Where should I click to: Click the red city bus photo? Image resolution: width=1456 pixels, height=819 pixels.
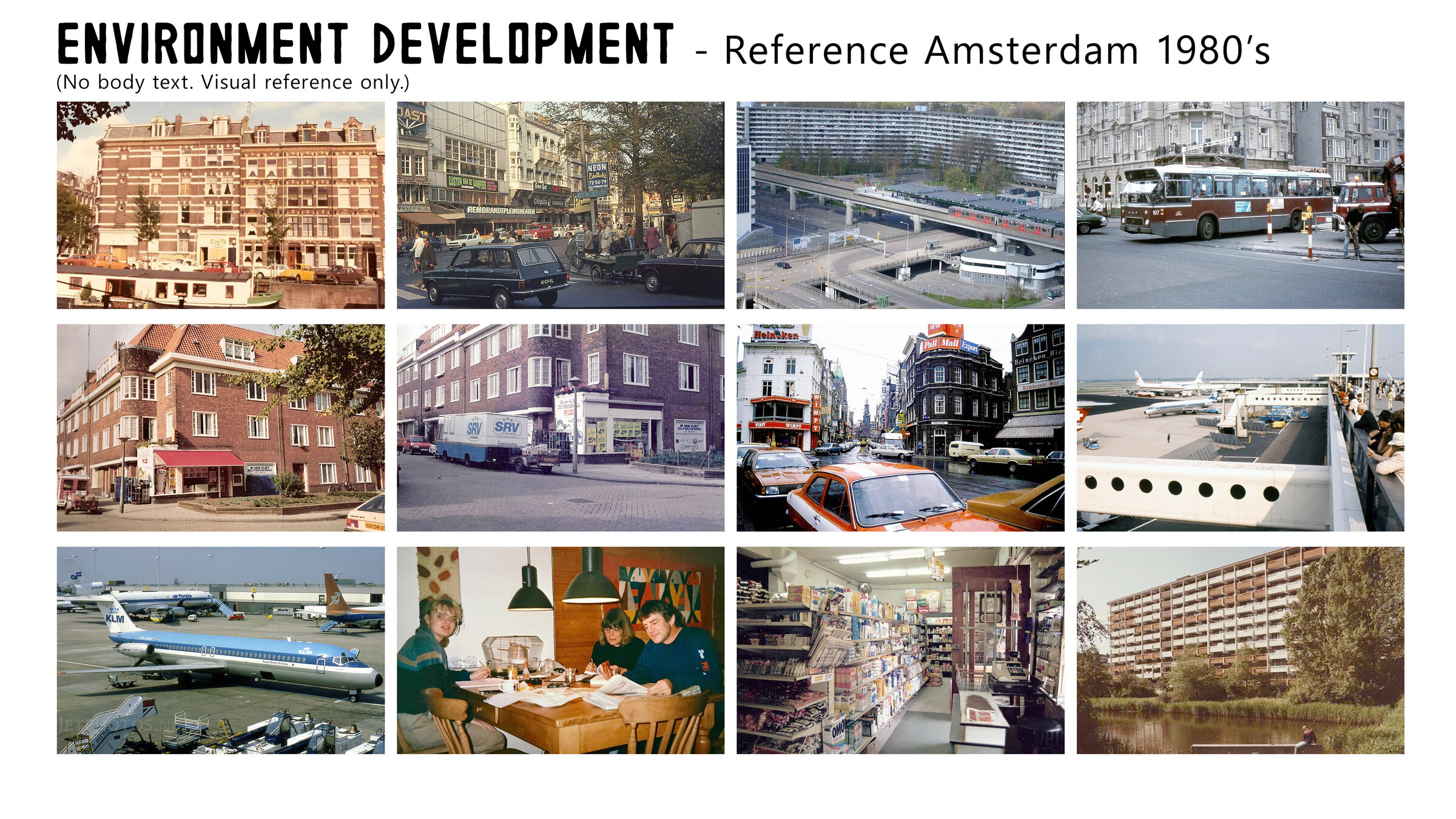[1239, 205]
